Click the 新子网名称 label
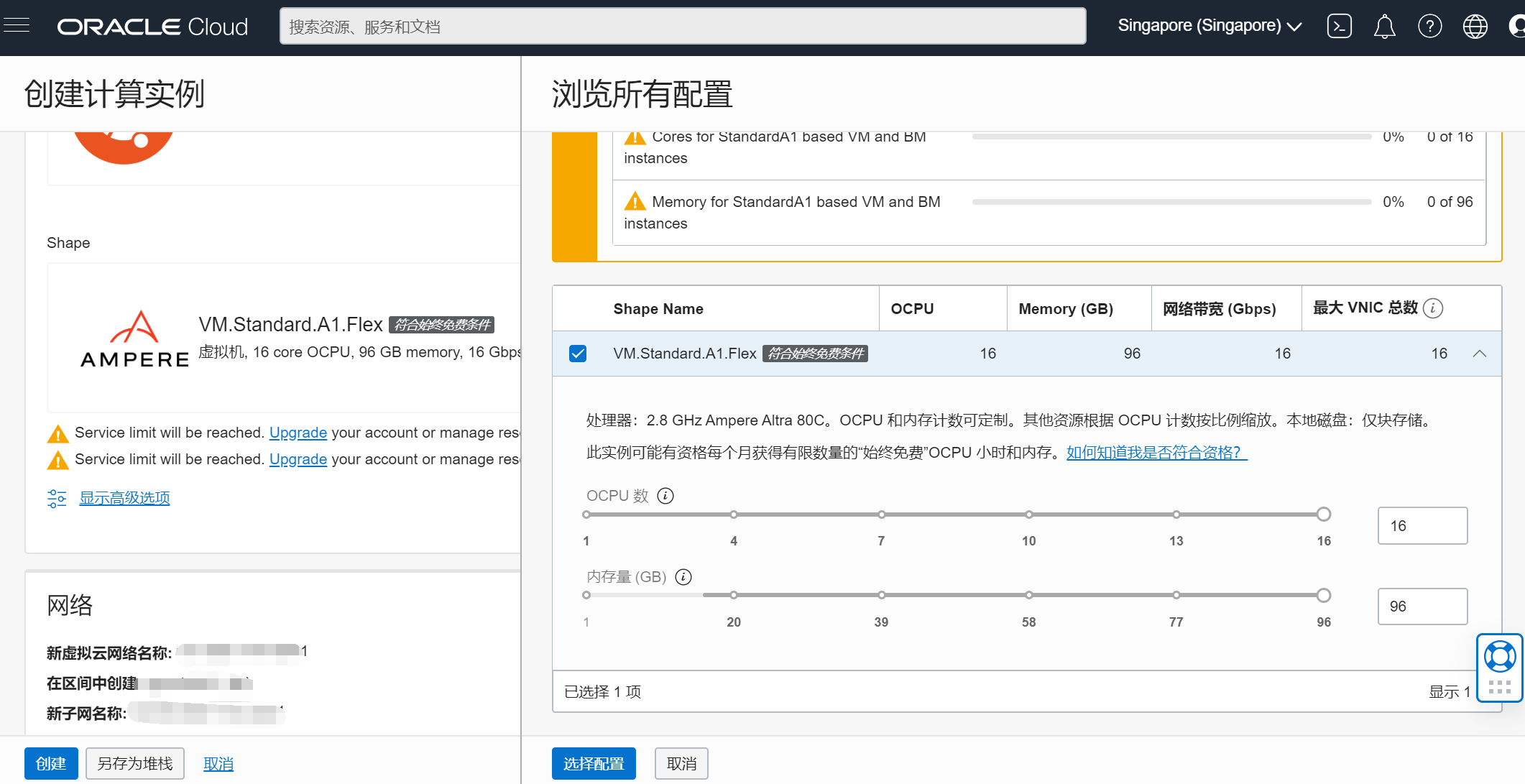Viewport: 1525px width, 784px height. coord(86,714)
